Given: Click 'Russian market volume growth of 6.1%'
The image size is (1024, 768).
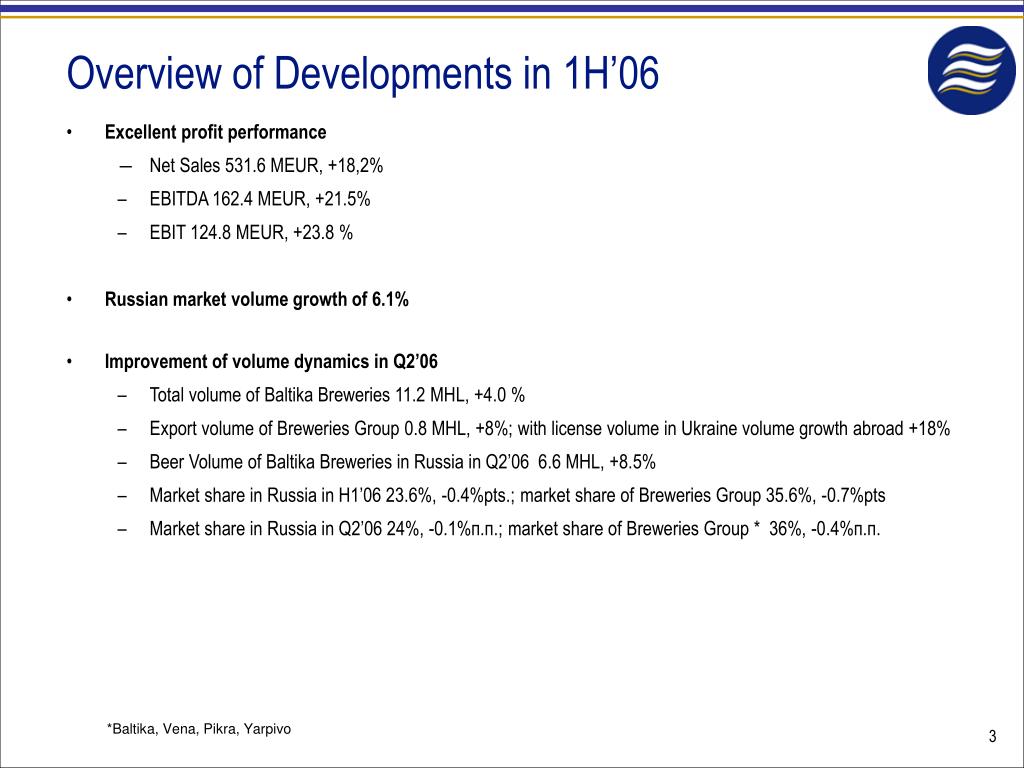Looking at the screenshot, I should point(257,300).
